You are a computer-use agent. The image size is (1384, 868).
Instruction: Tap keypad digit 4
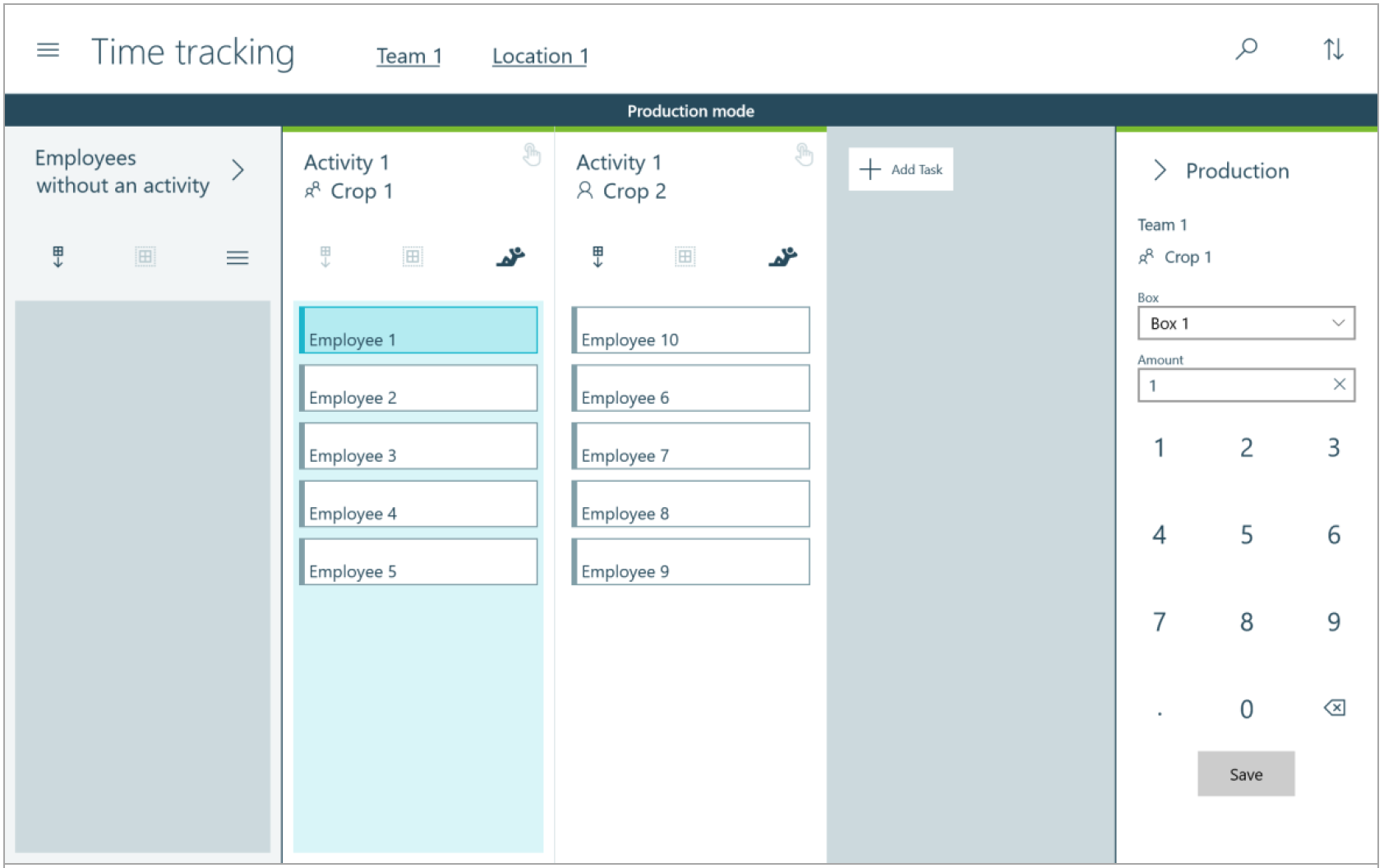pyautogui.click(x=1159, y=535)
